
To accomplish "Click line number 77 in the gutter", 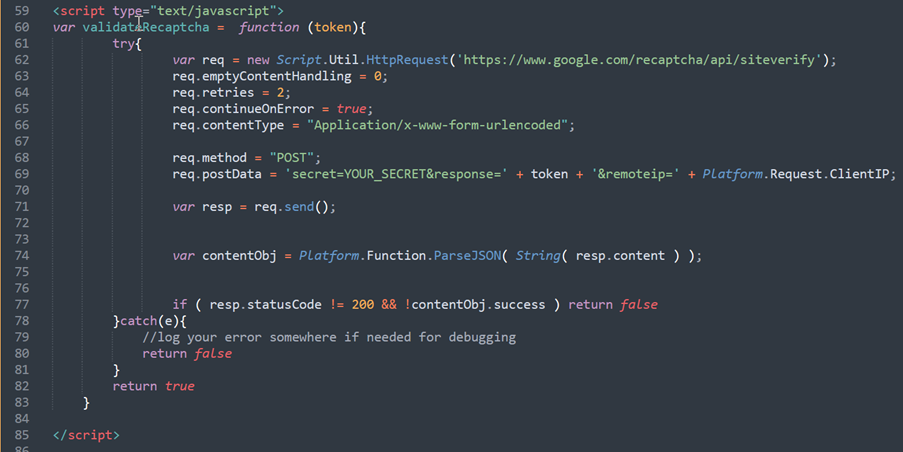I will 22,305.
